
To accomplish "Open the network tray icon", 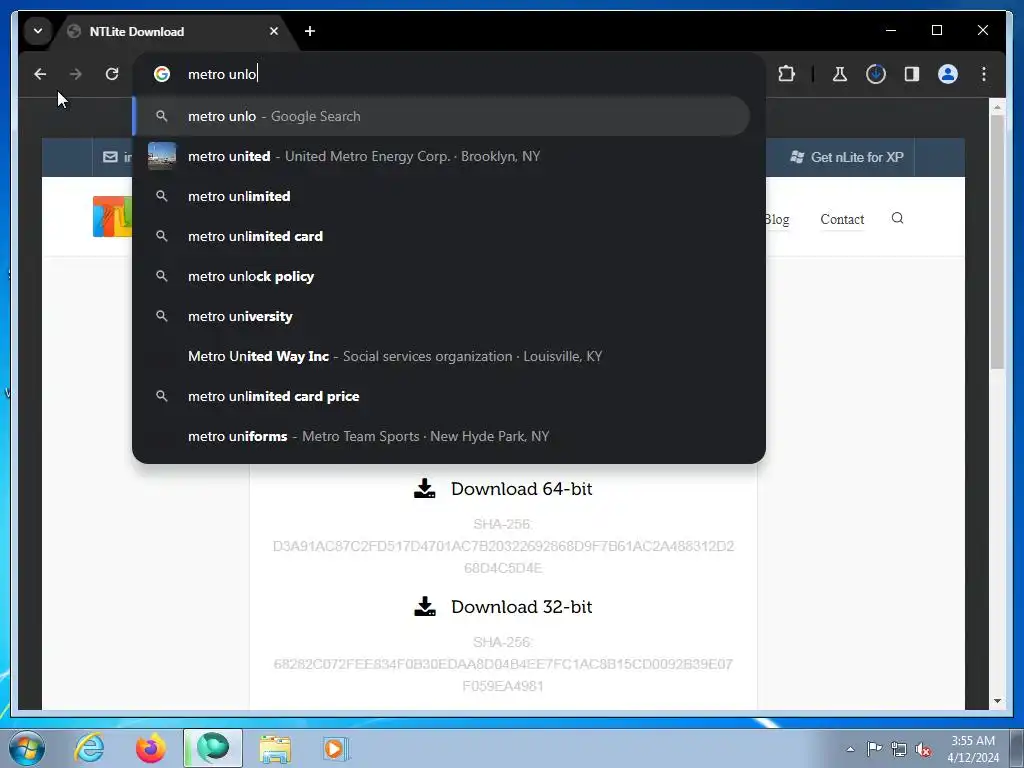I will (899, 749).
